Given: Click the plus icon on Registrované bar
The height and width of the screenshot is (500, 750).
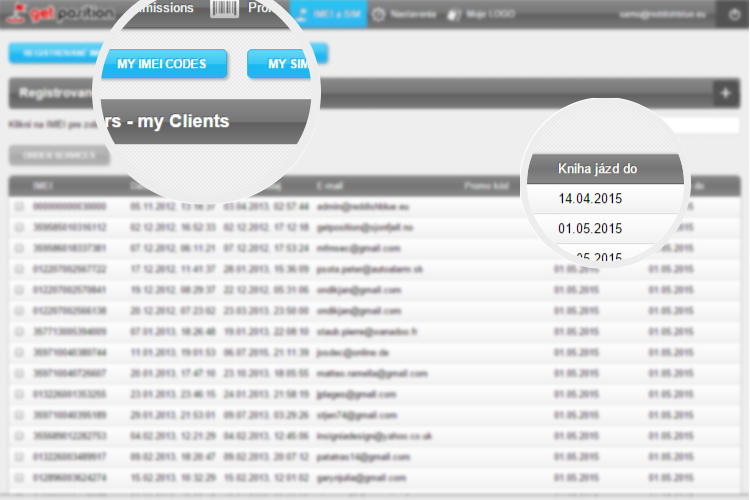Looking at the screenshot, I should tap(726, 93).
